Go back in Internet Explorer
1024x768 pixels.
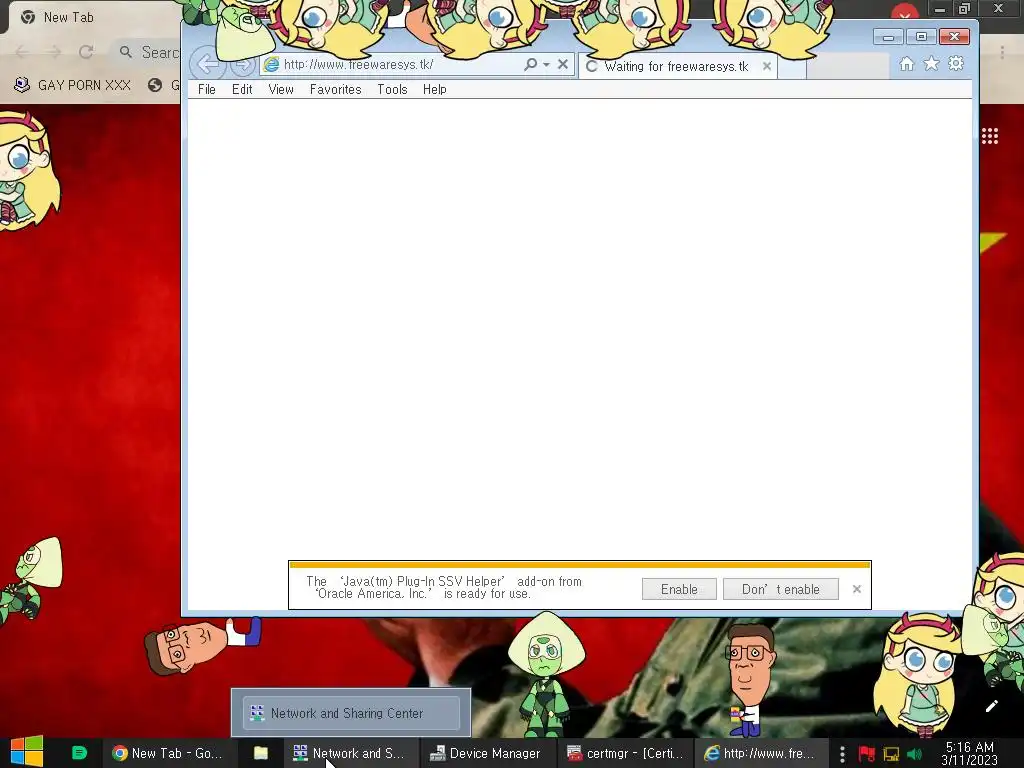[x=208, y=64]
